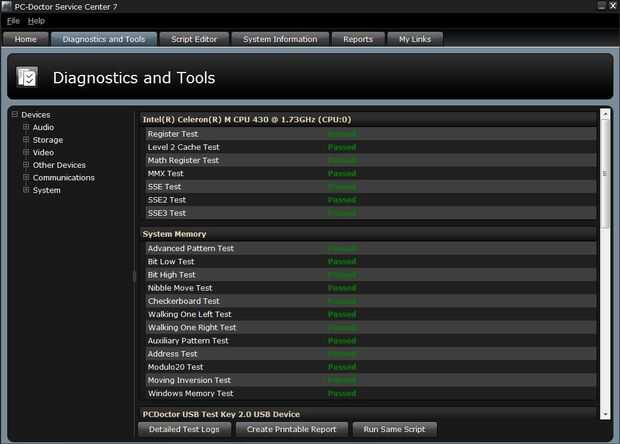This screenshot has width=620, height=444.
Task: Expand the Video device category
Action: coord(26,152)
